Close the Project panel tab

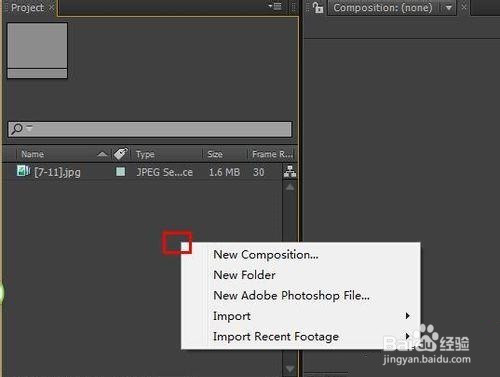(x=52, y=7)
